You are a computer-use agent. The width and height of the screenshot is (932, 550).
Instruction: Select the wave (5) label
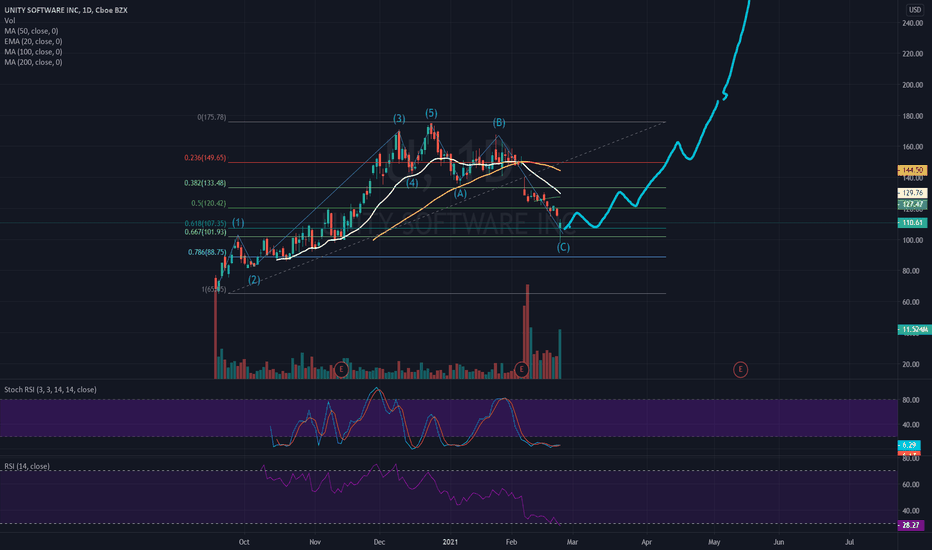[x=431, y=113]
